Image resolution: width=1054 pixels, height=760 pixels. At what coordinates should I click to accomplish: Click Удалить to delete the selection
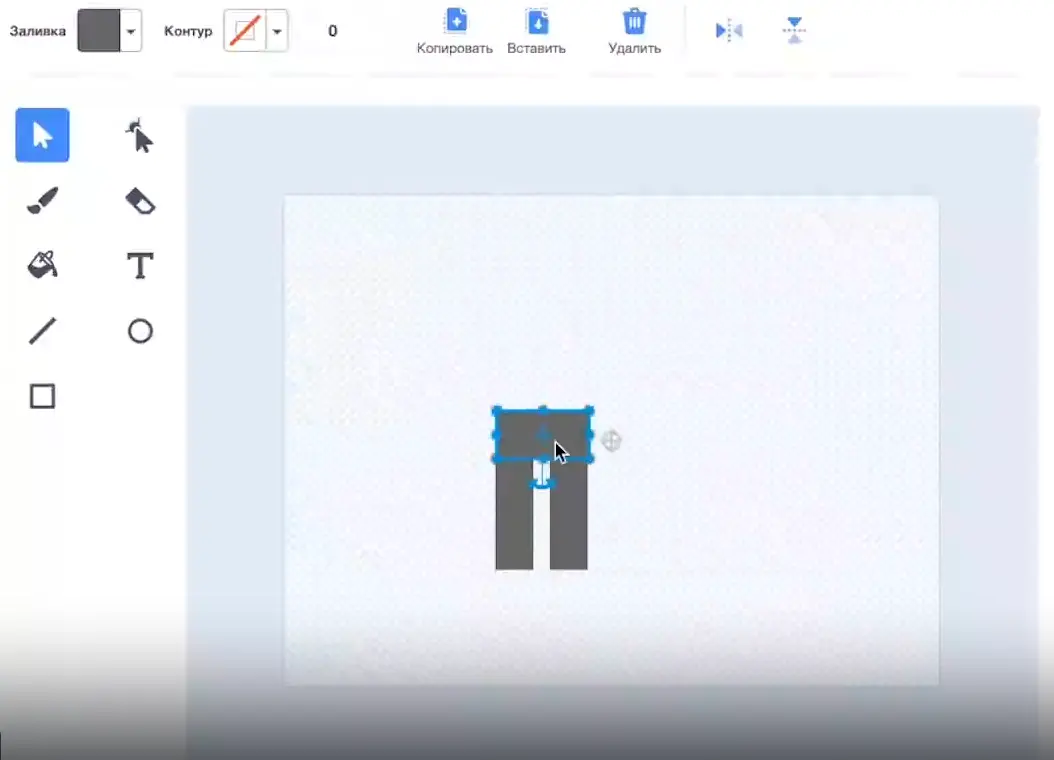point(635,31)
